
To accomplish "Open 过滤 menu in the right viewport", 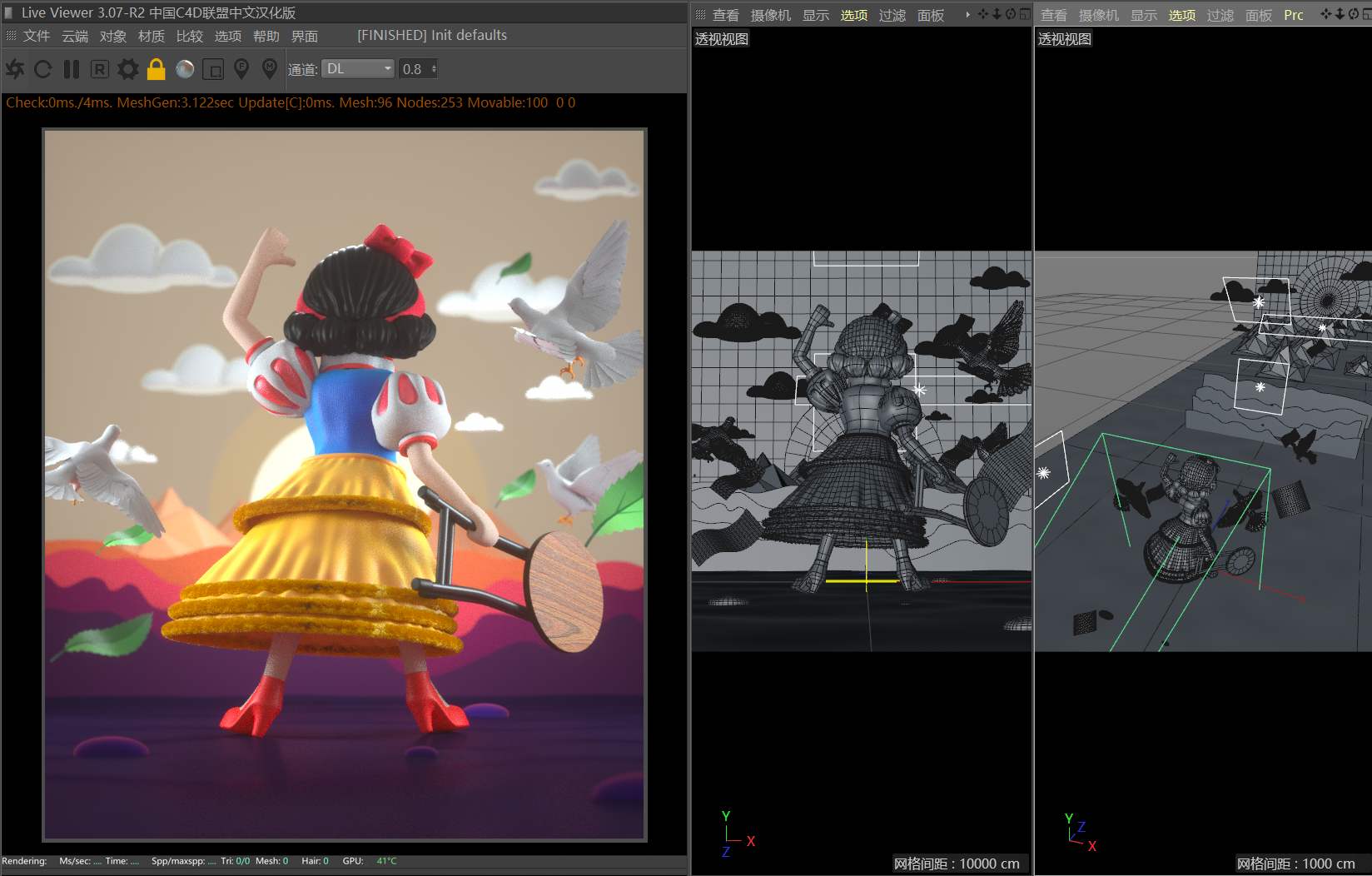I will (1220, 15).
